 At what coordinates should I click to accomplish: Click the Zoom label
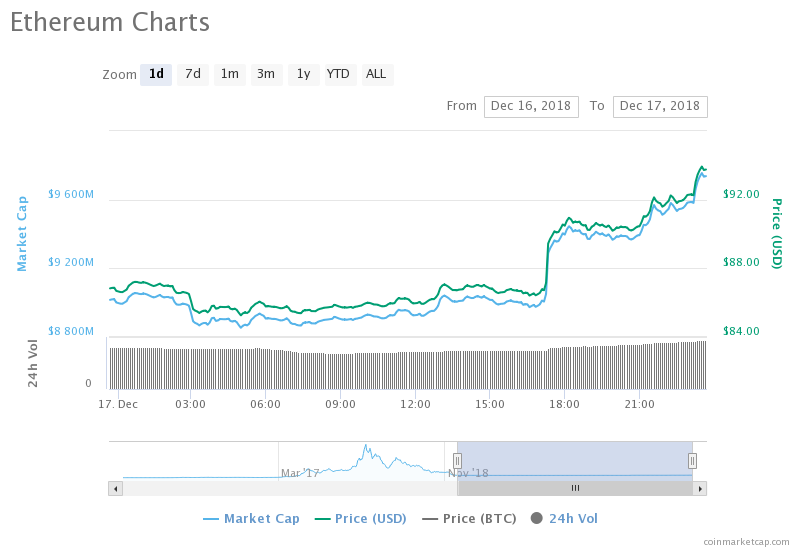pyautogui.click(x=119, y=75)
